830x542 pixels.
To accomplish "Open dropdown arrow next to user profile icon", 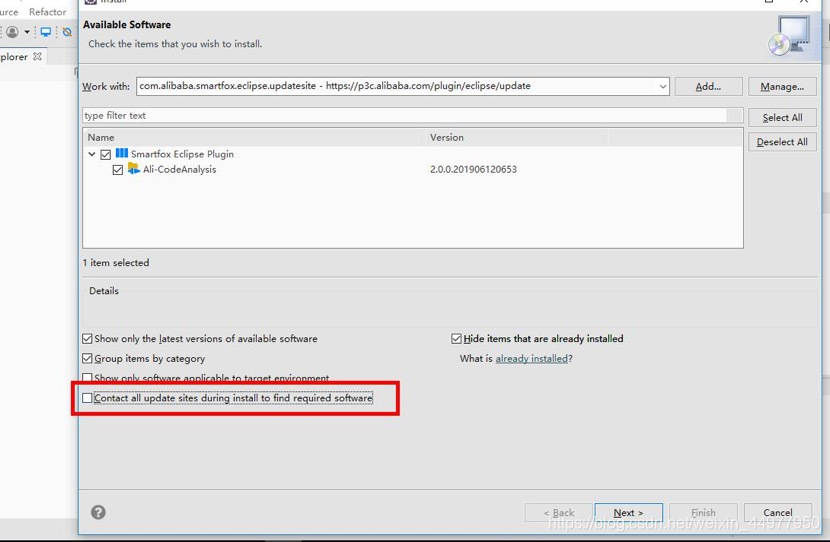I will [x=26, y=32].
